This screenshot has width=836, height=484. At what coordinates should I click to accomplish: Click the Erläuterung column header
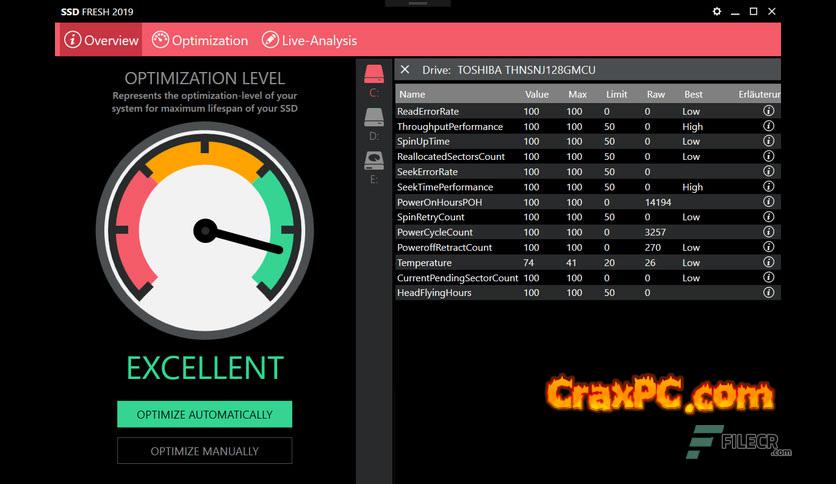point(759,94)
